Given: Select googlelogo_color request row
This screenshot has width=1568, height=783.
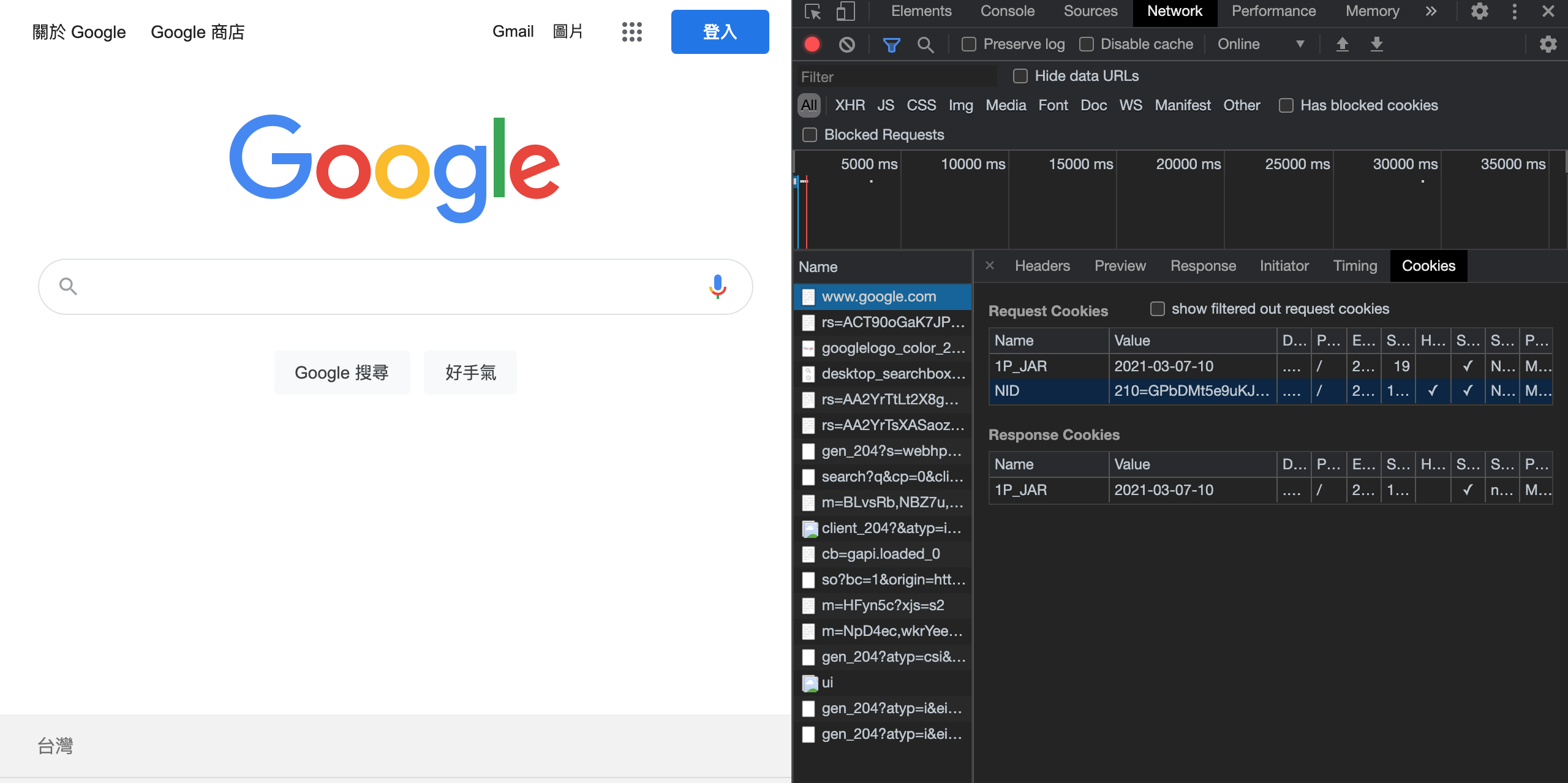Looking at the screenshot, I should (x=883, y=348).
